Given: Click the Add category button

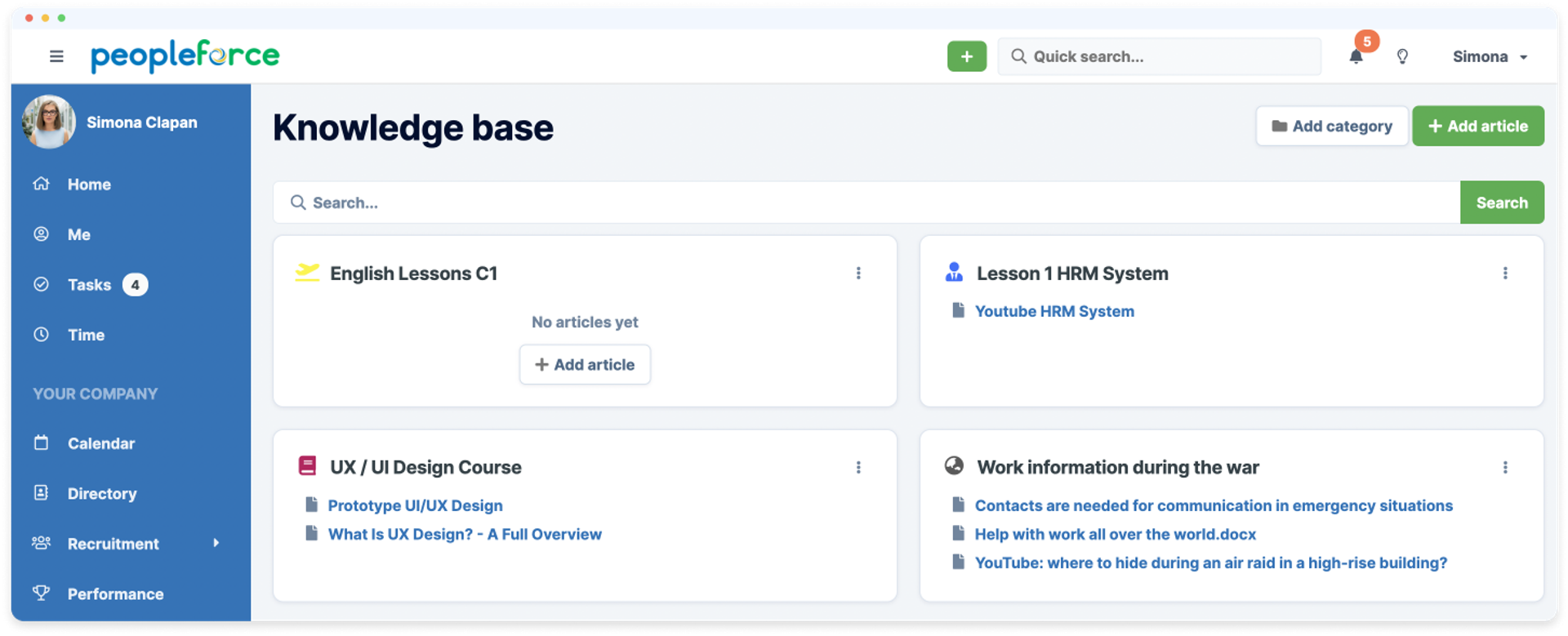Looking at the screenshot, I should (x=1332, y=126).
